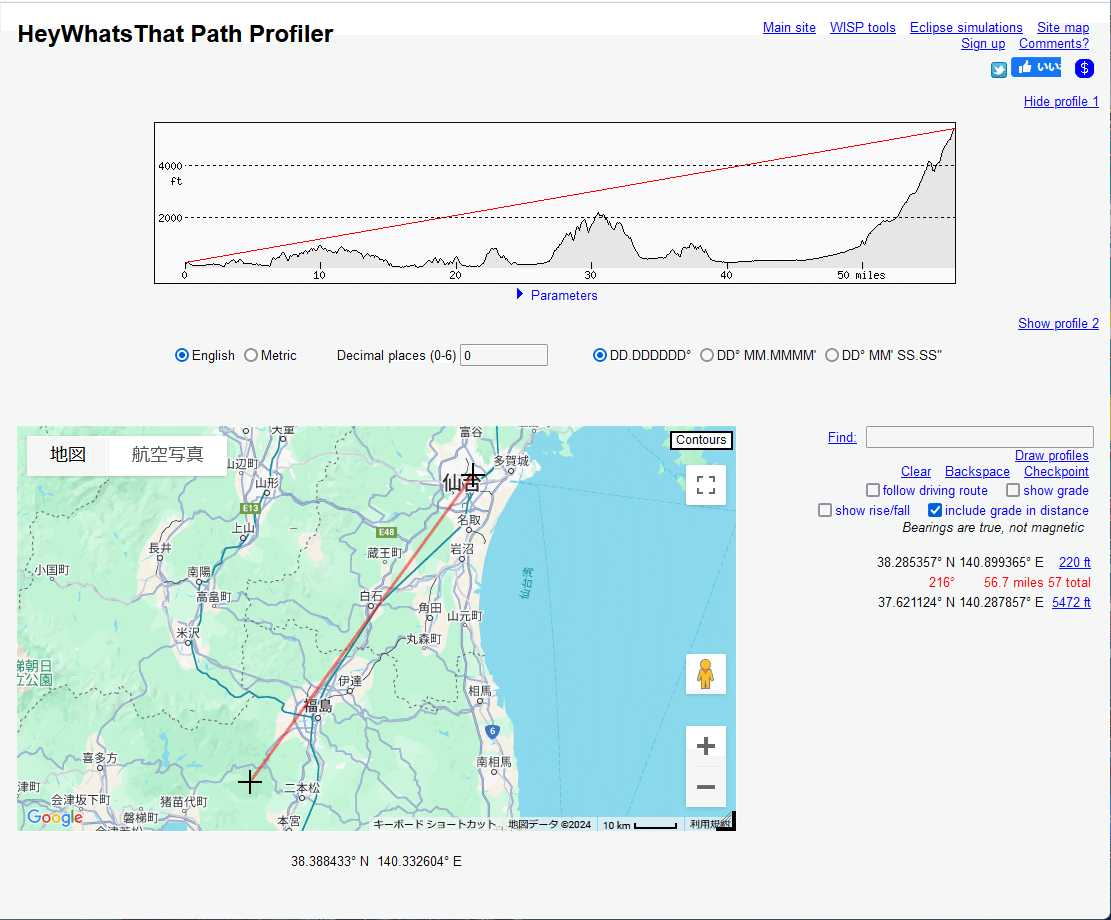1111x920 pixels.
Task: Switch to the 航空写真 satellite view tab
Action: click(x=169, y=455)
